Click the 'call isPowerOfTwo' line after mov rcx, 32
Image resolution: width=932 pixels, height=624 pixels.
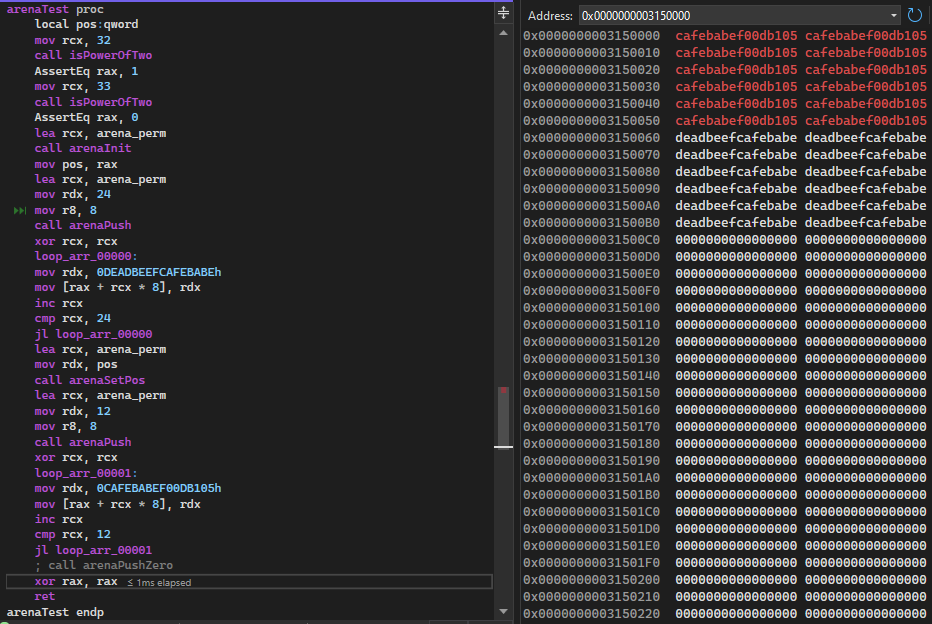click(93, 55)
